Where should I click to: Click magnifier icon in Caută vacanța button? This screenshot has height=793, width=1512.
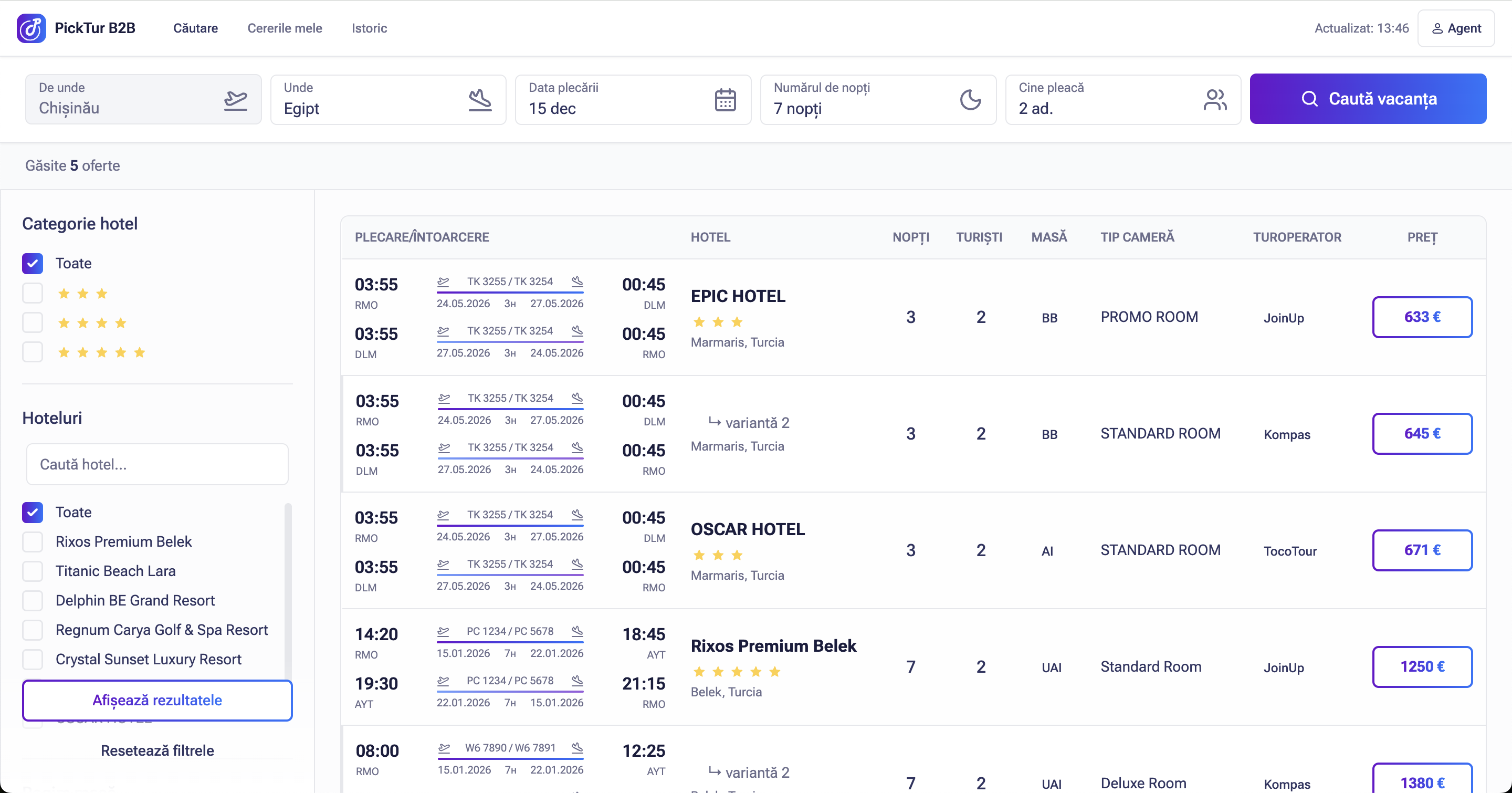[x=1309, y=99]
